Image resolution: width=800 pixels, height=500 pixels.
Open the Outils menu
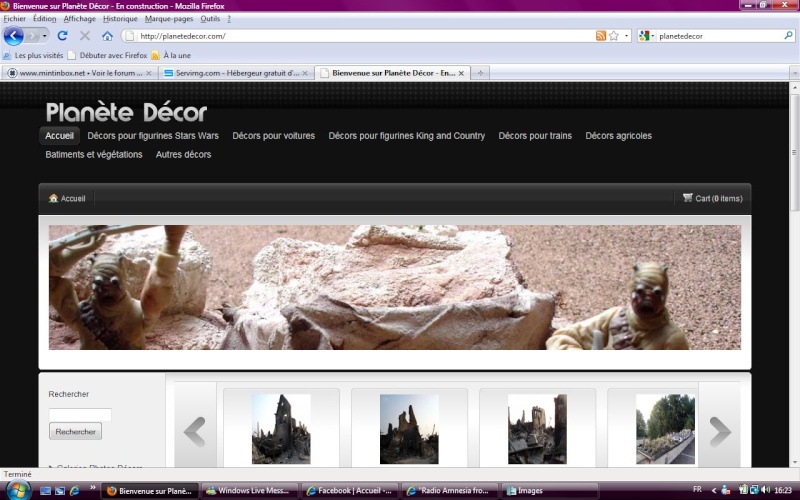click(210, 19)
